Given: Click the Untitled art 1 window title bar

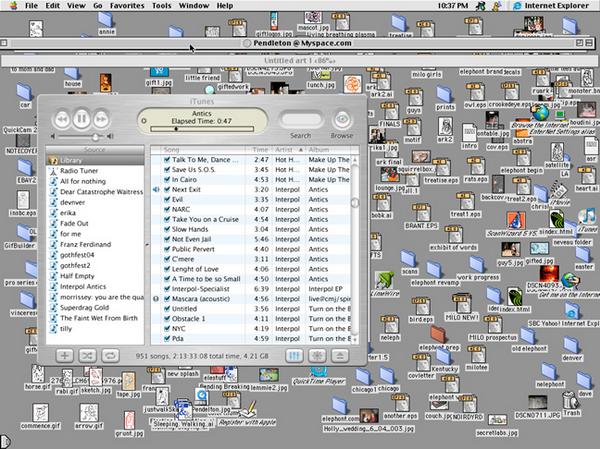Looking at the screenshot, I should click(299, 60).
